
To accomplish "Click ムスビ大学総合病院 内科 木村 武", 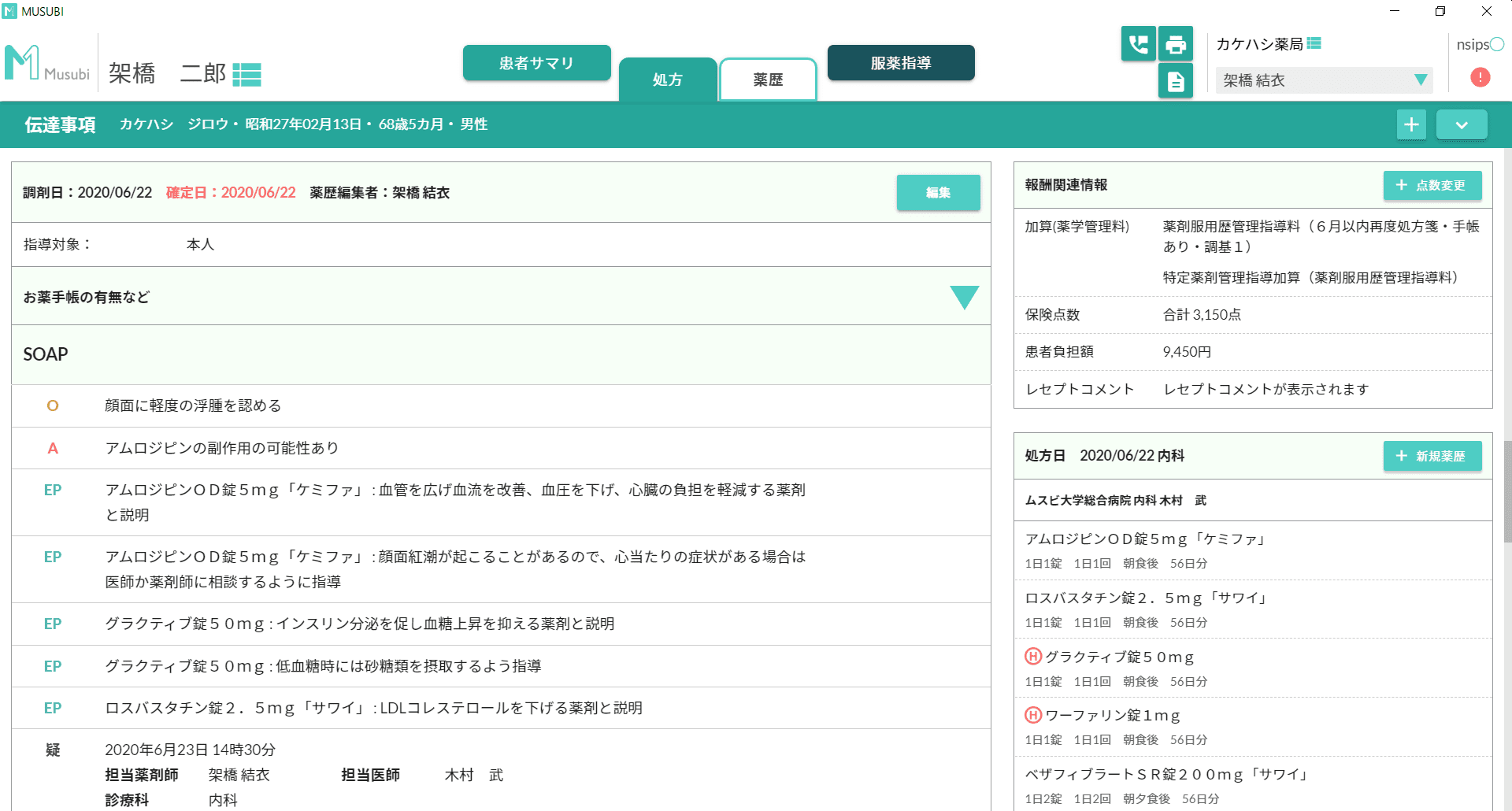I will click(1115, 501).
